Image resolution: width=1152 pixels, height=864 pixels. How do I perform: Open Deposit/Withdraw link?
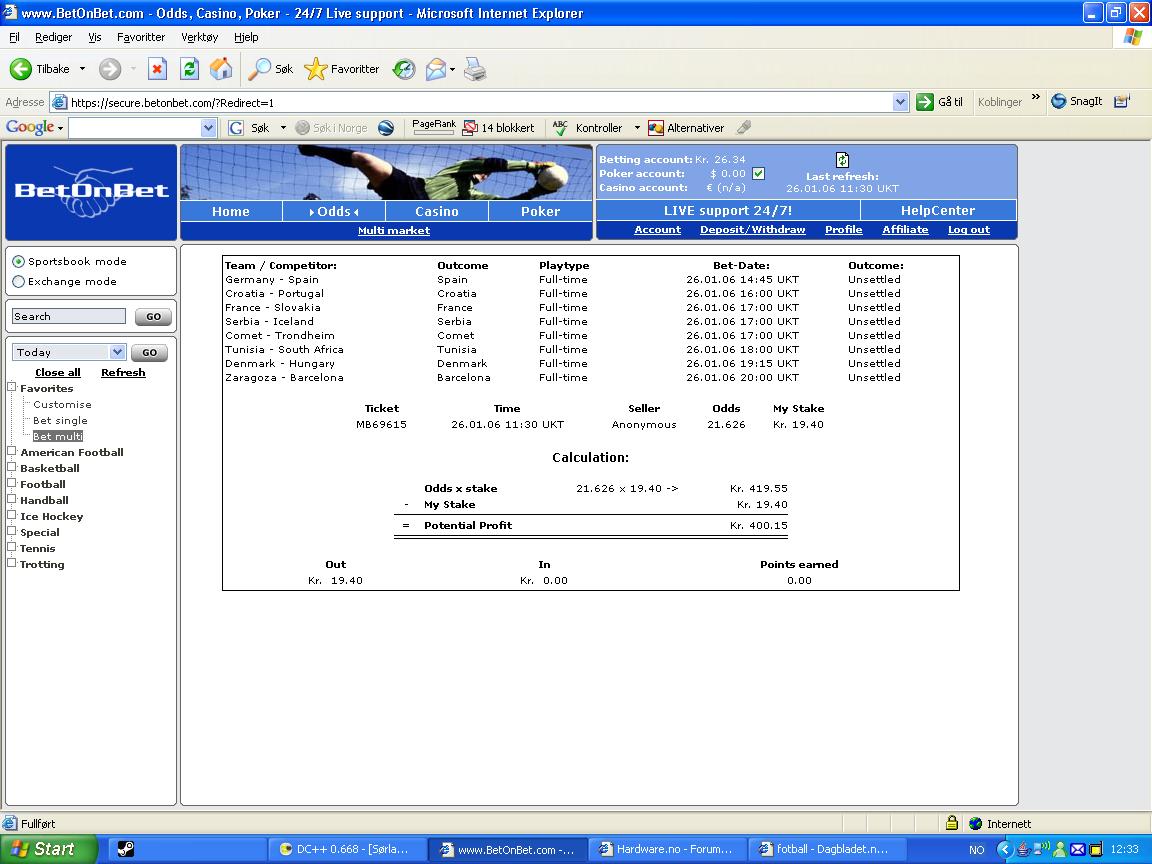point(752,230)
